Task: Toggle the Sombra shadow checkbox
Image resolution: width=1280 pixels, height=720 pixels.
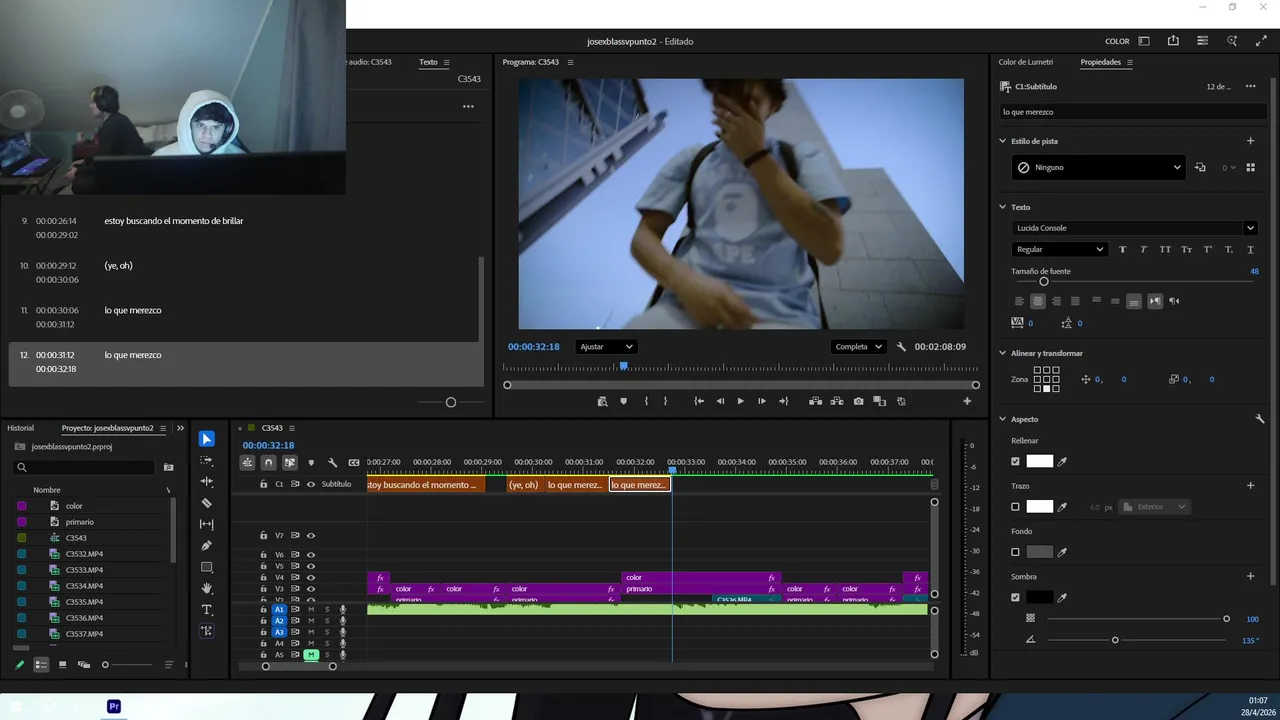Action: click(1015, 597)
